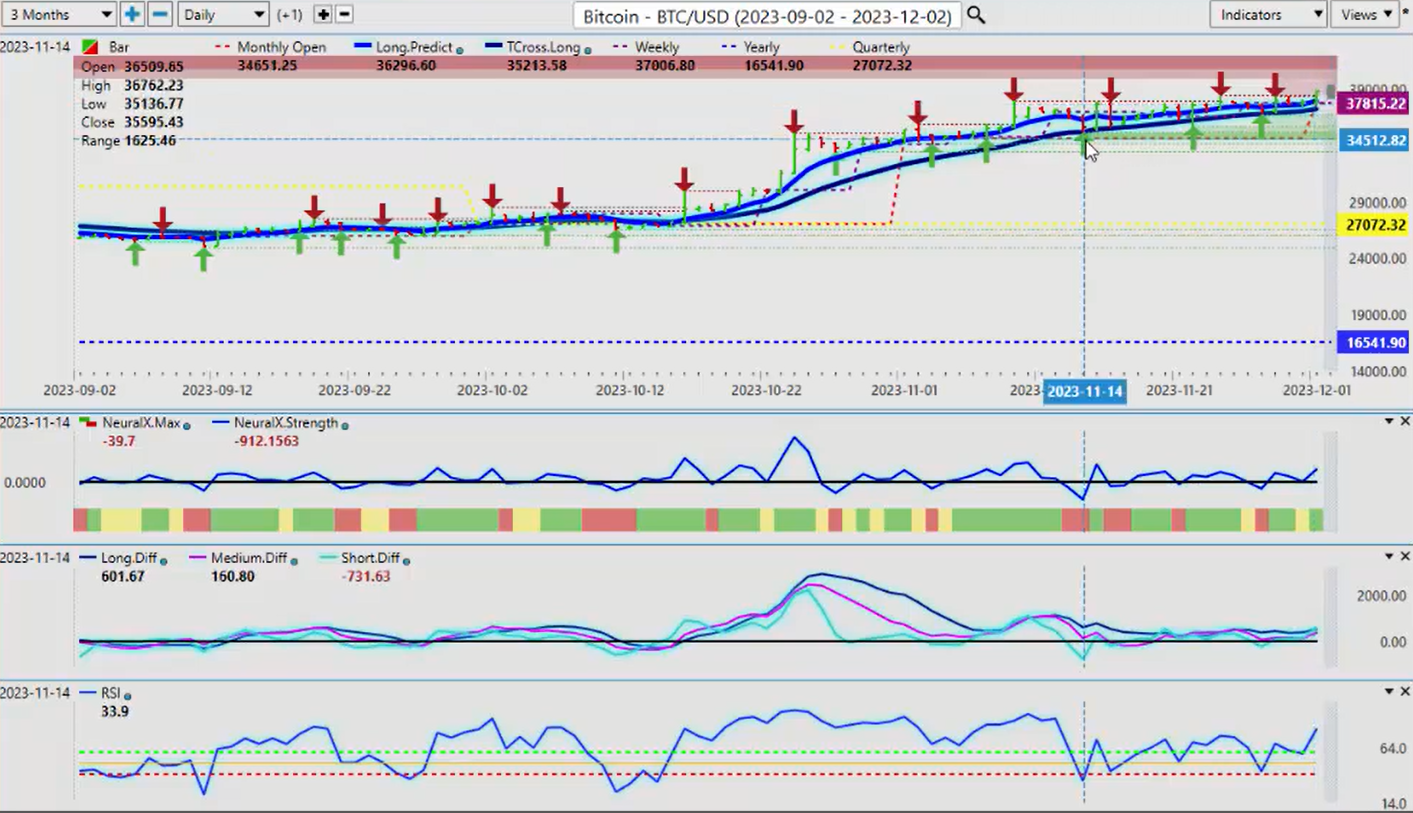Screen dimensions: 1413x813
Task: Close the NeuralX indicator panel
Action: [x=1404, y=422]
